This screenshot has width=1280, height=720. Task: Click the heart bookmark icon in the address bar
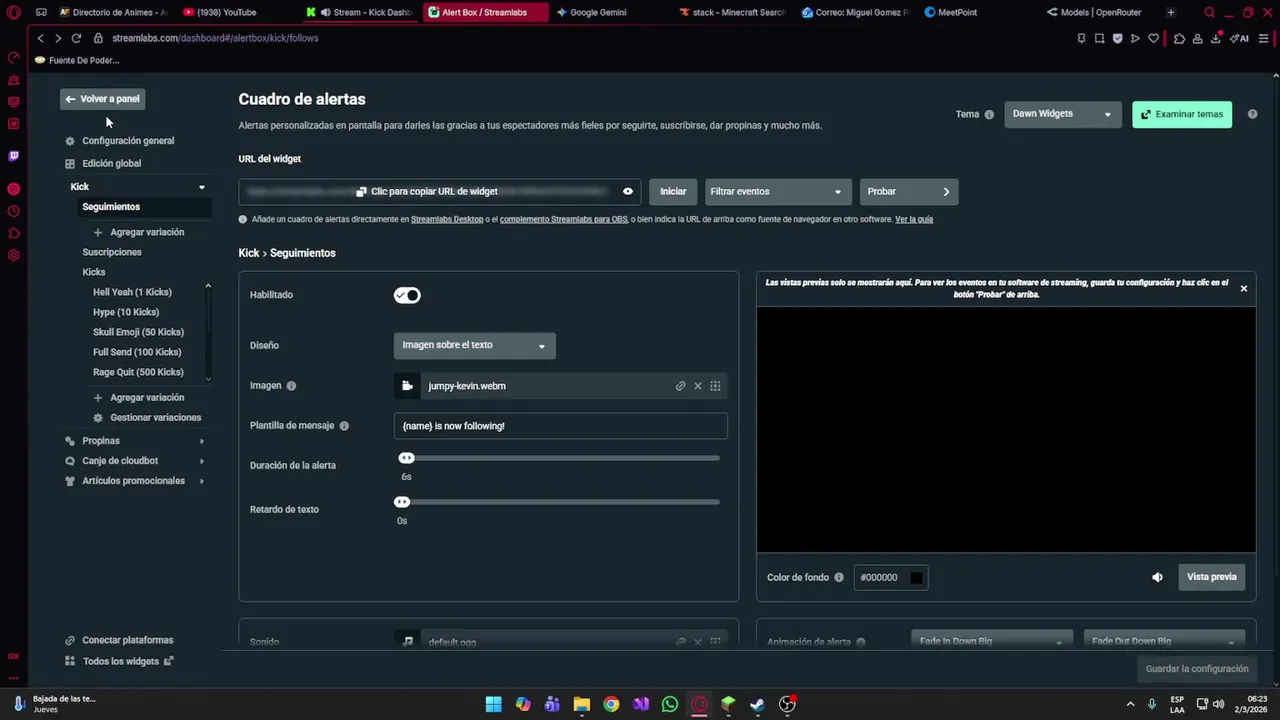pos(1153,39)
